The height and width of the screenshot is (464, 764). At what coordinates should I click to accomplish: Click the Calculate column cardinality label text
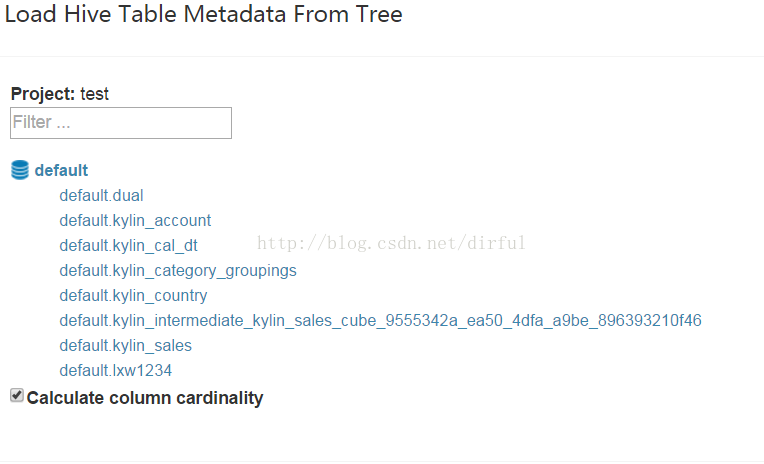[x=145, y=398]
